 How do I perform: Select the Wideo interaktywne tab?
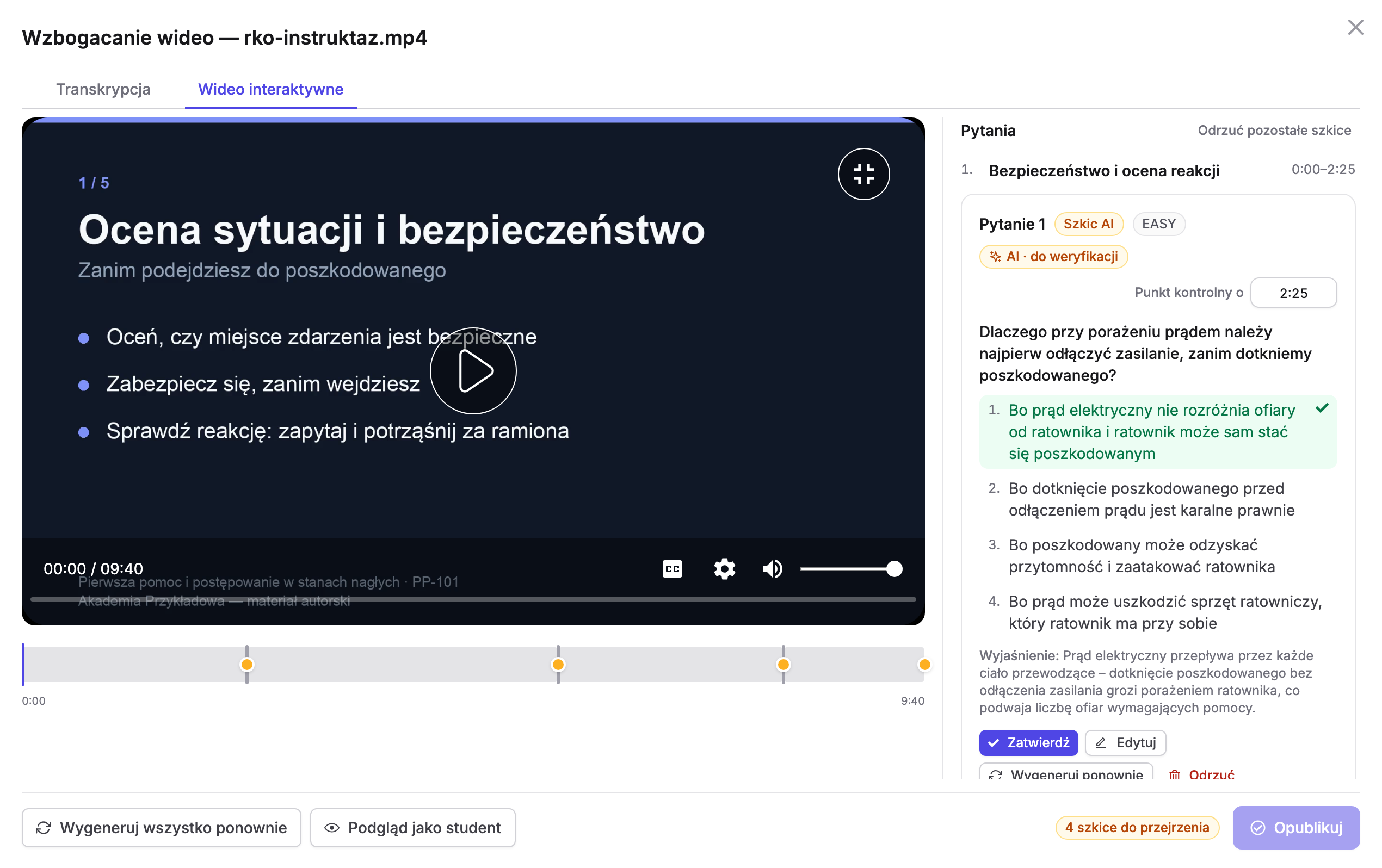tap(270, 89)
